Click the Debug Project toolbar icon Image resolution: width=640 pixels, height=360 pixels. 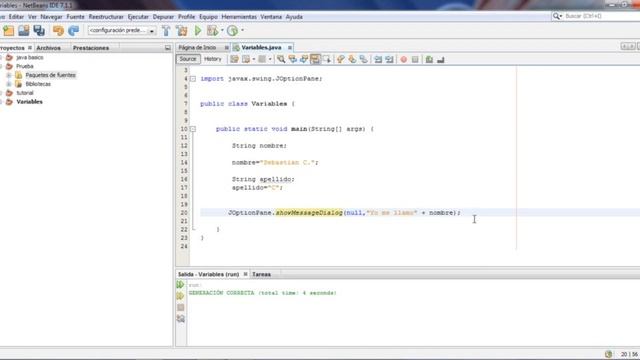coord(212,31)
